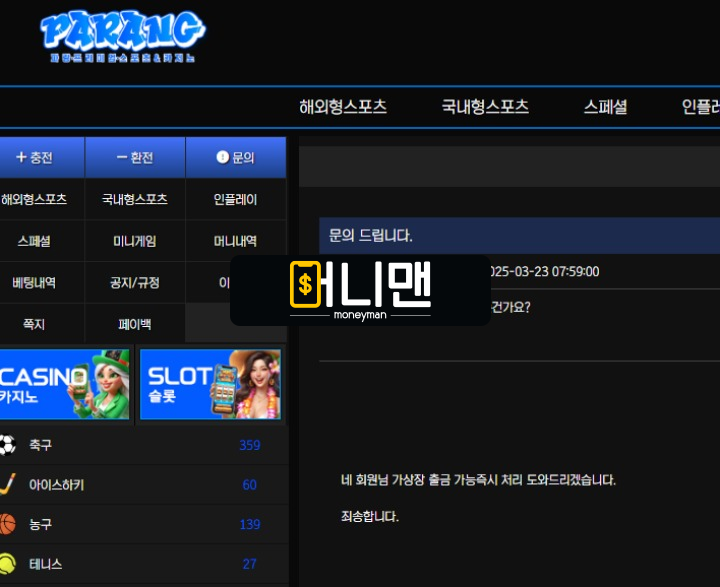Click the ice hockey stick icon
This screenshot has height=587, width=720.
click(8, 485)
